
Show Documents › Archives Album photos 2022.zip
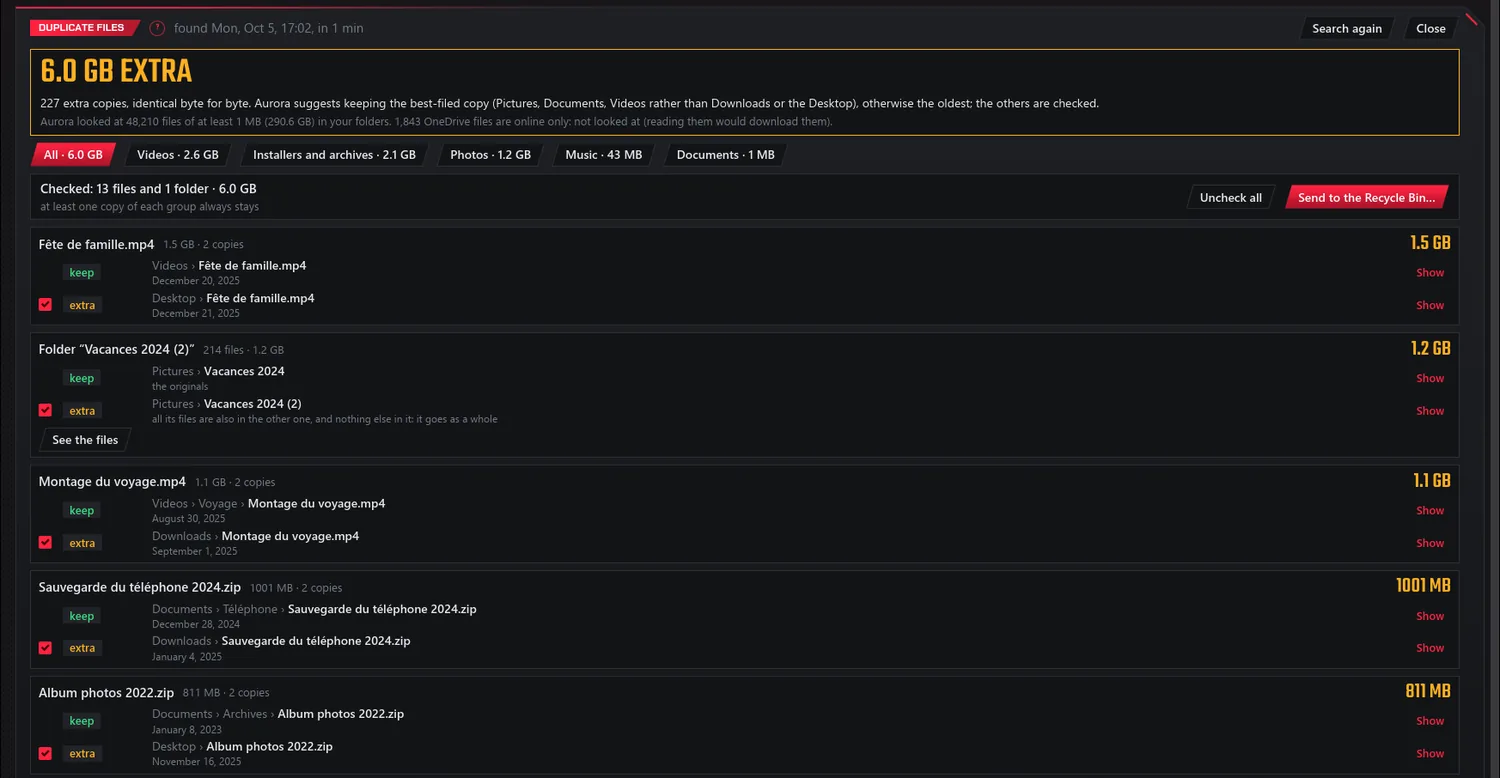(1430, 721)
